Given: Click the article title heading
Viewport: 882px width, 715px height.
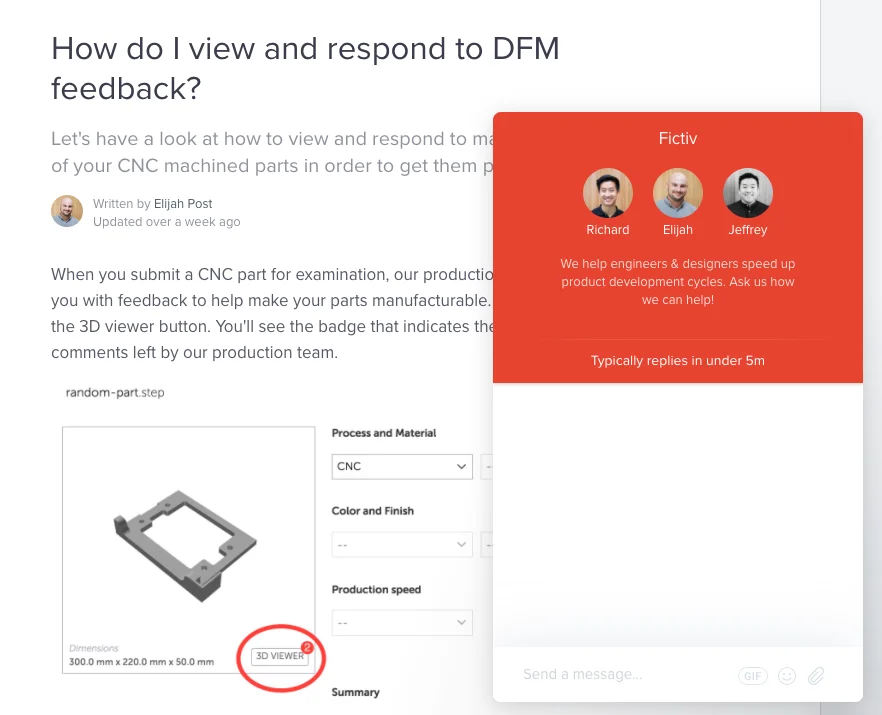Looking at the screenshot, I should [x=305, y=69].
